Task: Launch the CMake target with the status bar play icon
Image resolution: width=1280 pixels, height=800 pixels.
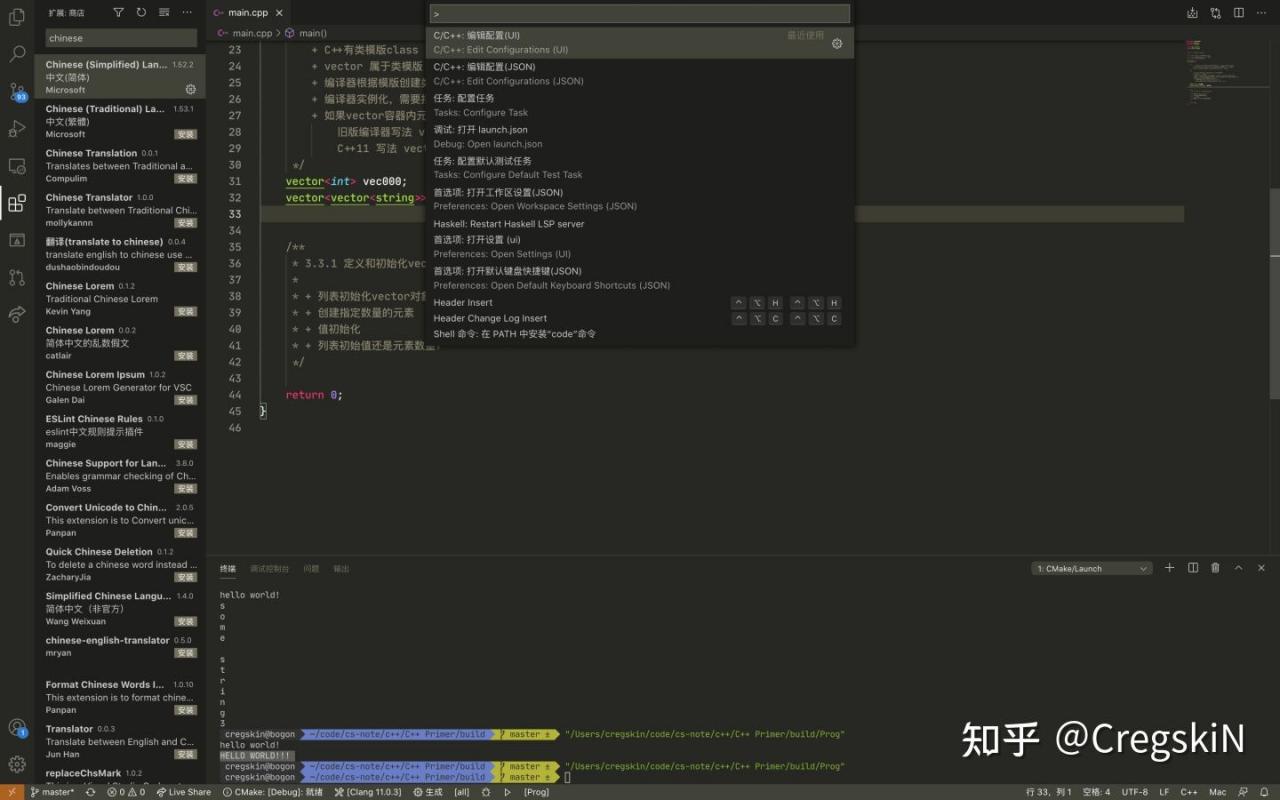Action: coord(507,792)
